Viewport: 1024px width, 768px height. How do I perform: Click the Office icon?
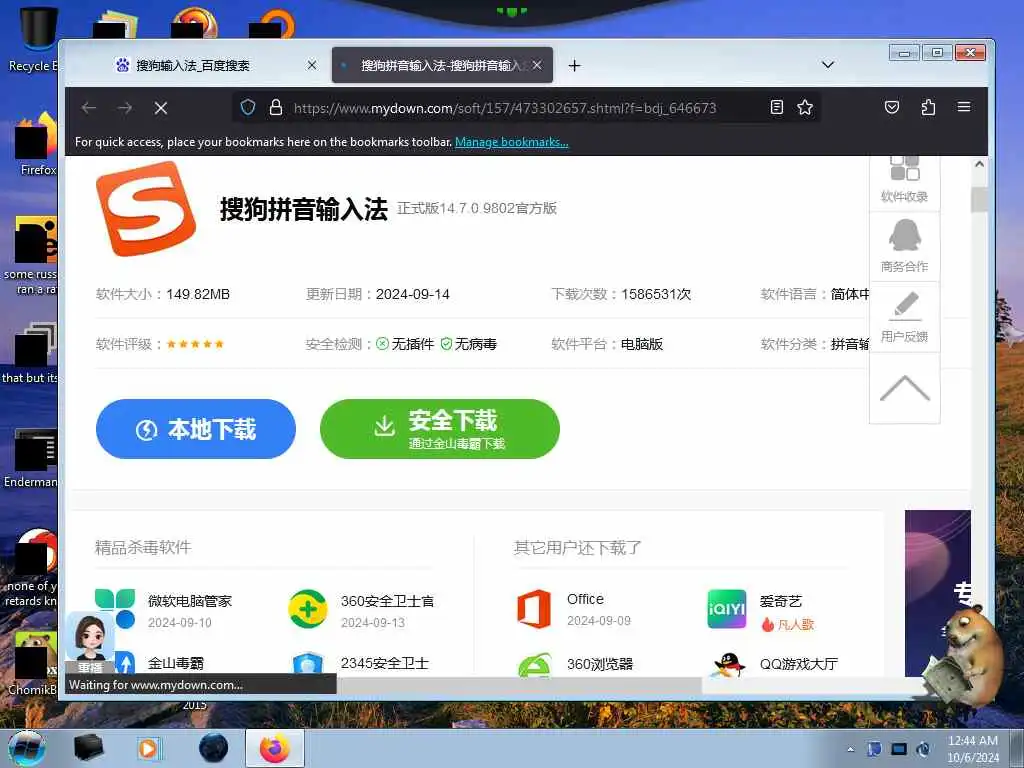[534, 609]
